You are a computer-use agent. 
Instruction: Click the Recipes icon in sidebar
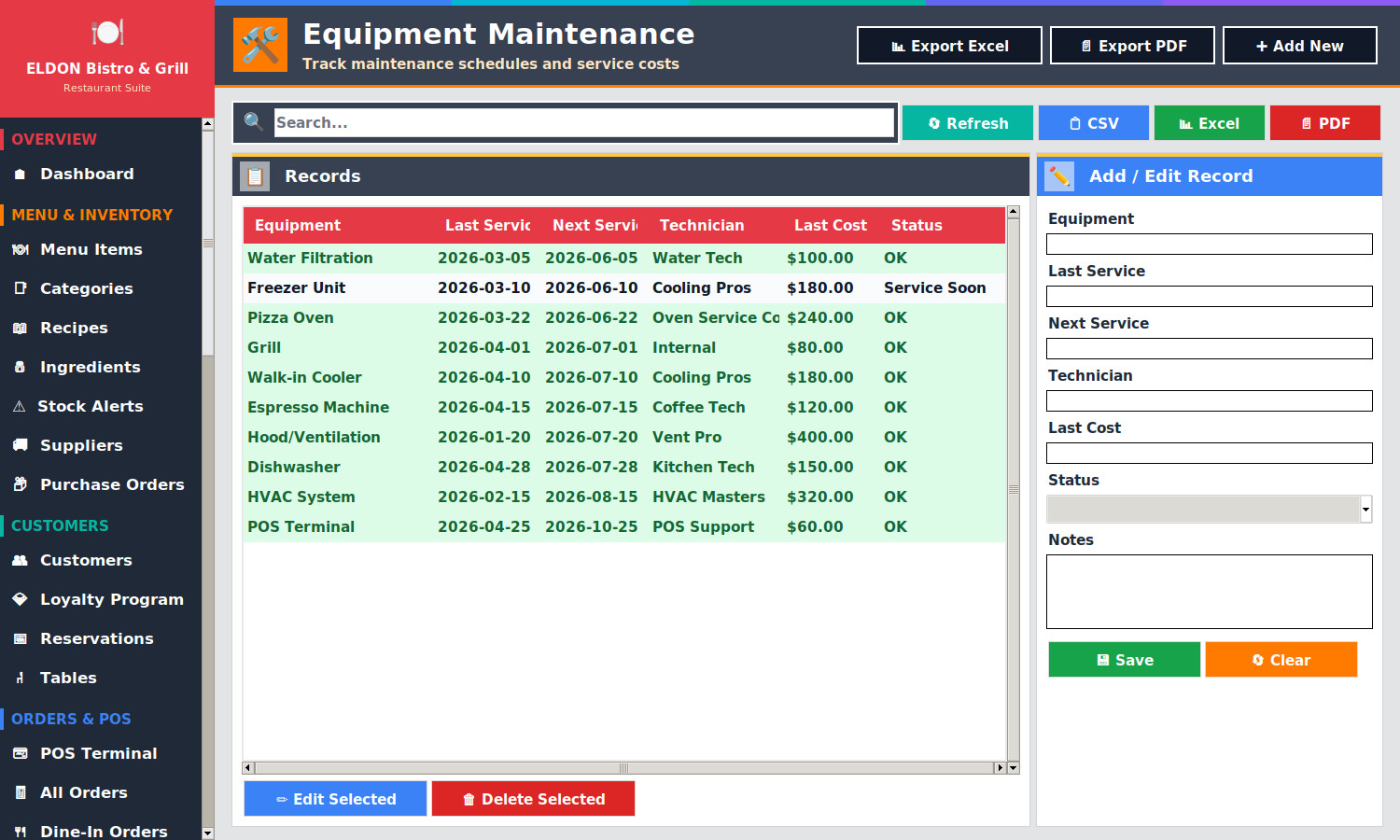pyautogui.click(x=21, y=329)
